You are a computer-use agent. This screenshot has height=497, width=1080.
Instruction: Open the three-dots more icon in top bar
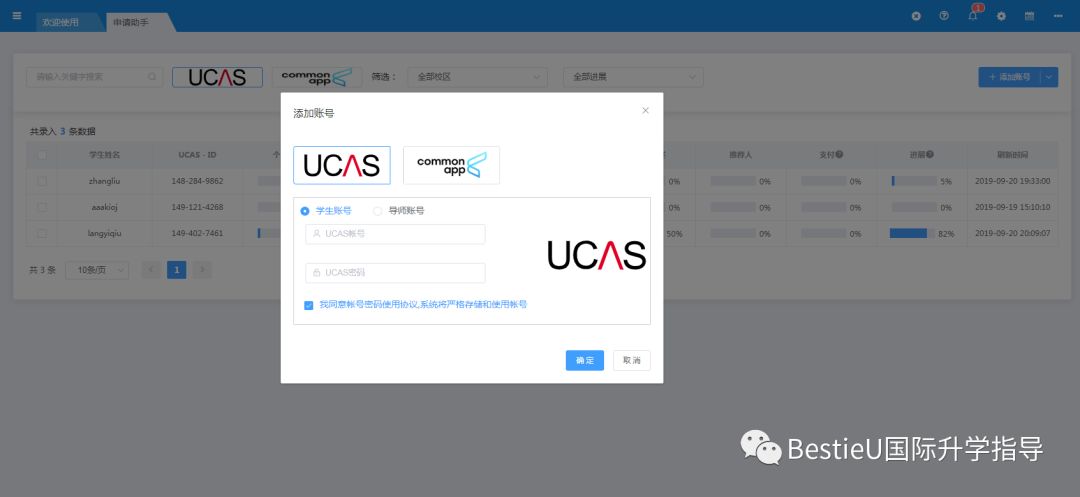coord(1058,16)
